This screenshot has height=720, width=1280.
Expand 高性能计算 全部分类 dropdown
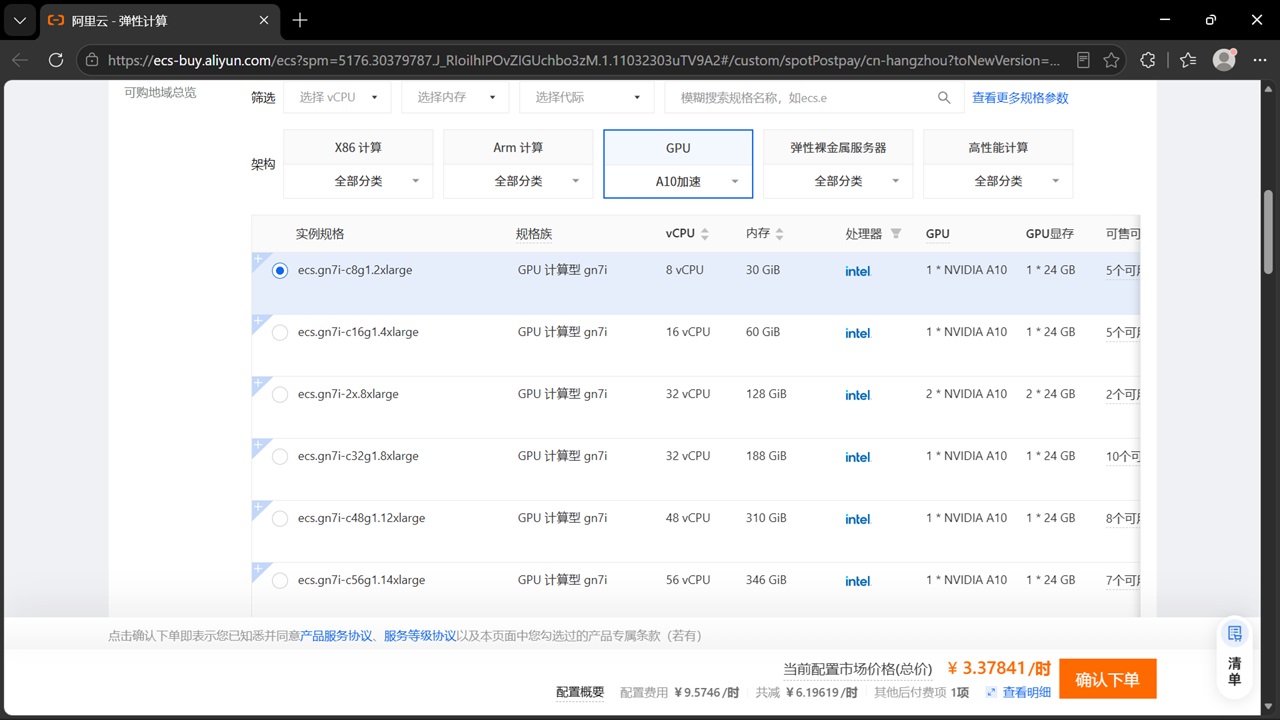[x=998, y=181]
